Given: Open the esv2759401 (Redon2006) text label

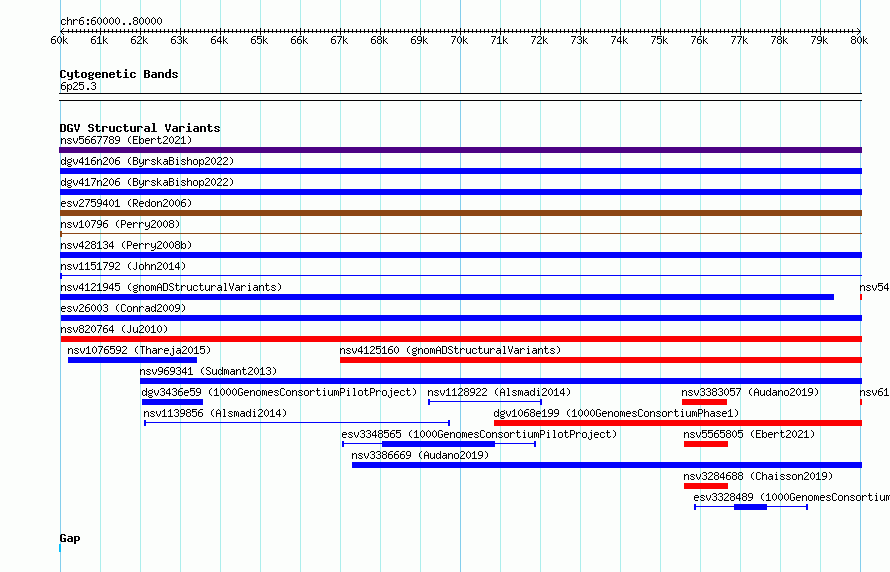Looking at the screenshot, I should tap(126, 203).
